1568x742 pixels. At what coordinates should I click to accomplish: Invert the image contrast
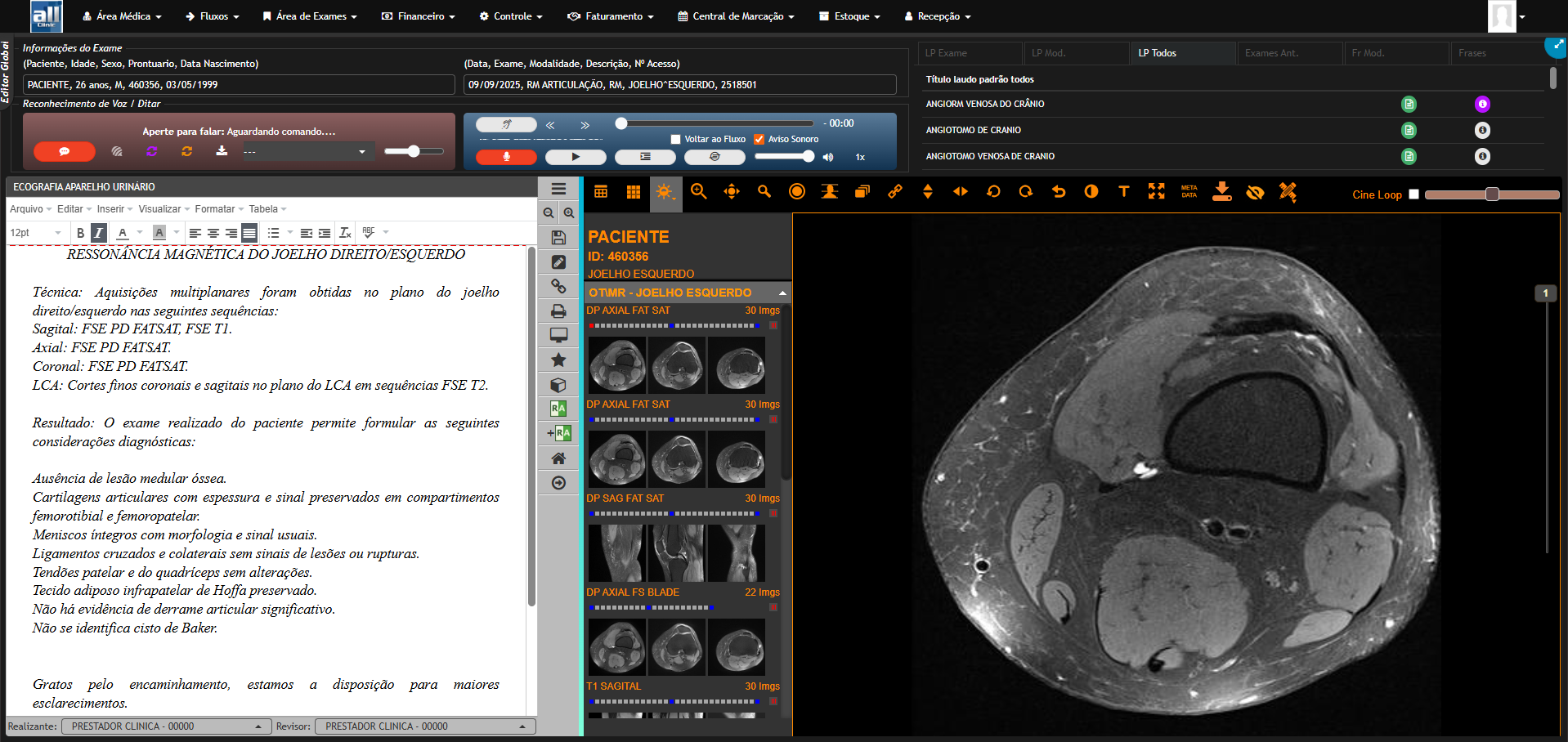click(1091, 193)
